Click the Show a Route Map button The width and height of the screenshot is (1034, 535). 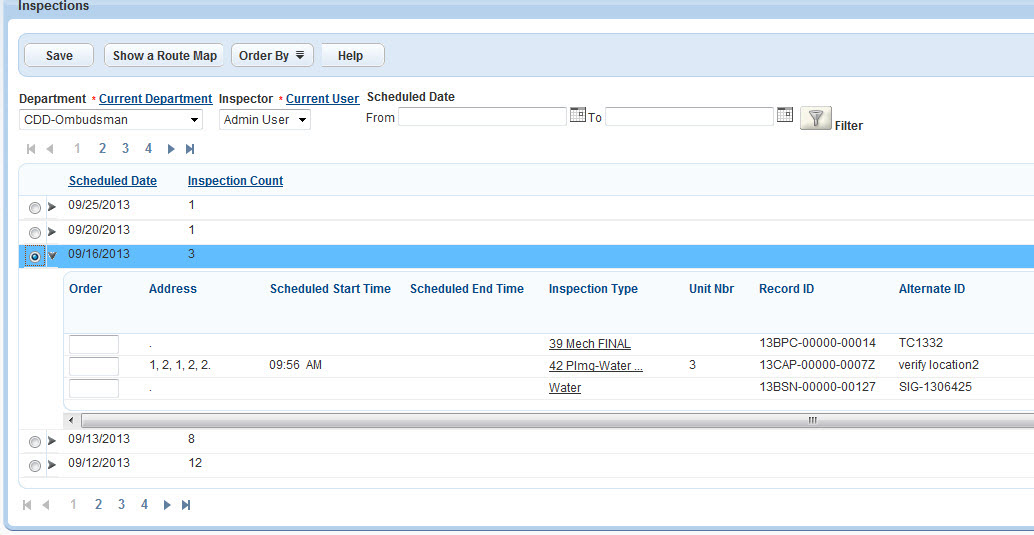pos(164,56)
